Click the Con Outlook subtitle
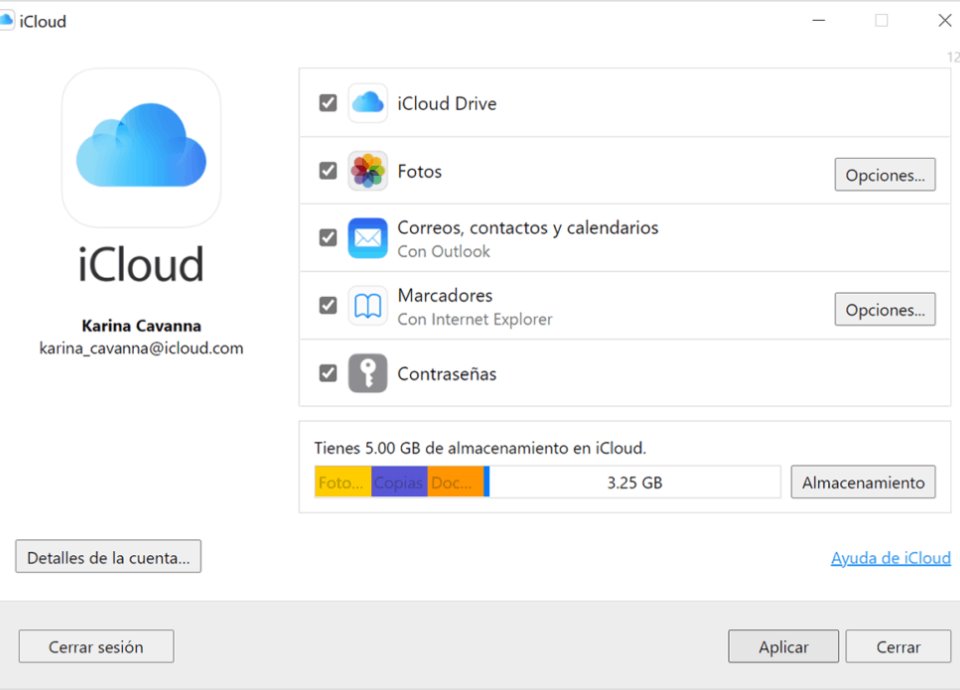 click(x=444, y=252)
